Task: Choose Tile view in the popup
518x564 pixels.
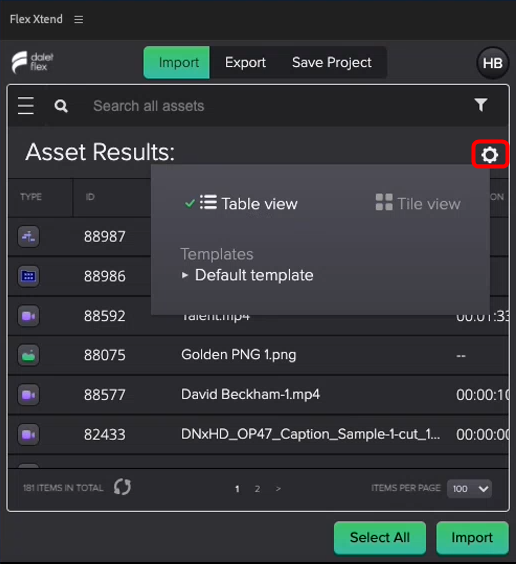Action: pos(418,204)
